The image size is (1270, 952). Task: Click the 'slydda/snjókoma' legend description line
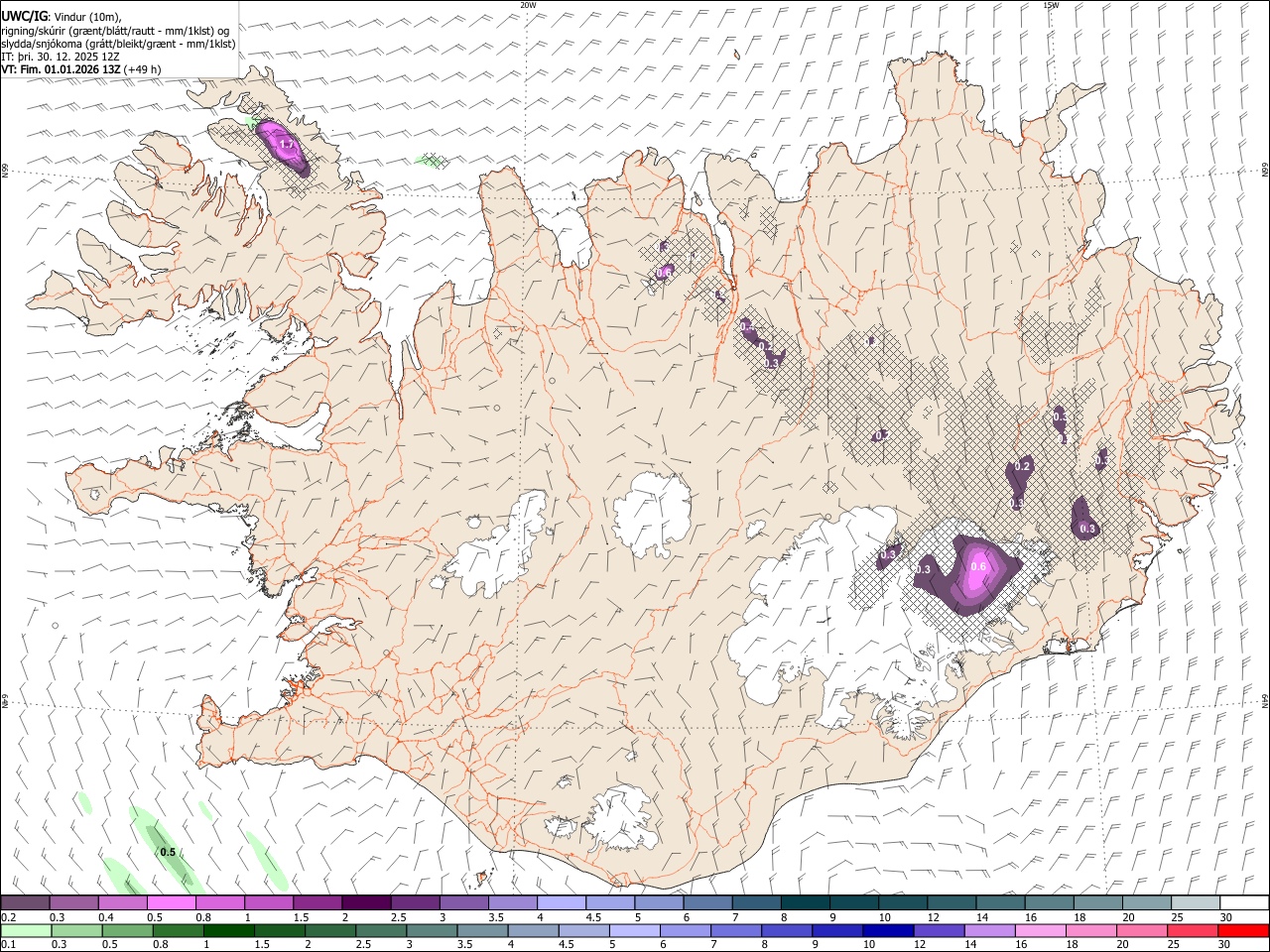pyautogui.click(x=118, y=44)
